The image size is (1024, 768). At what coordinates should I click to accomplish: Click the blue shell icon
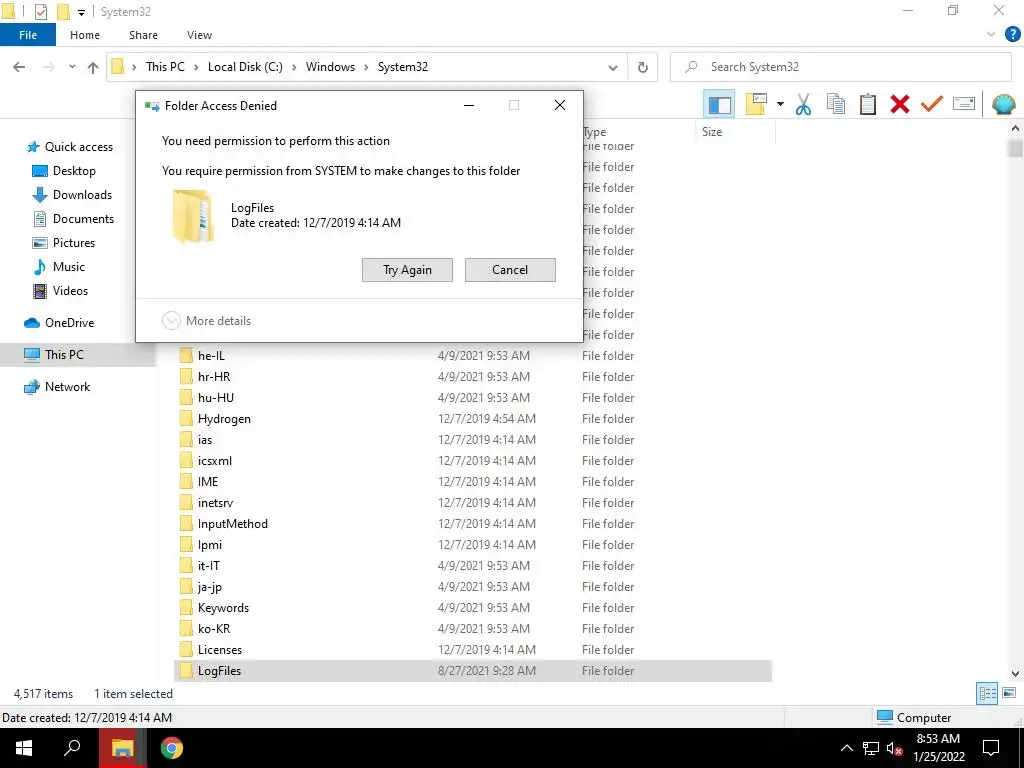1004,104
